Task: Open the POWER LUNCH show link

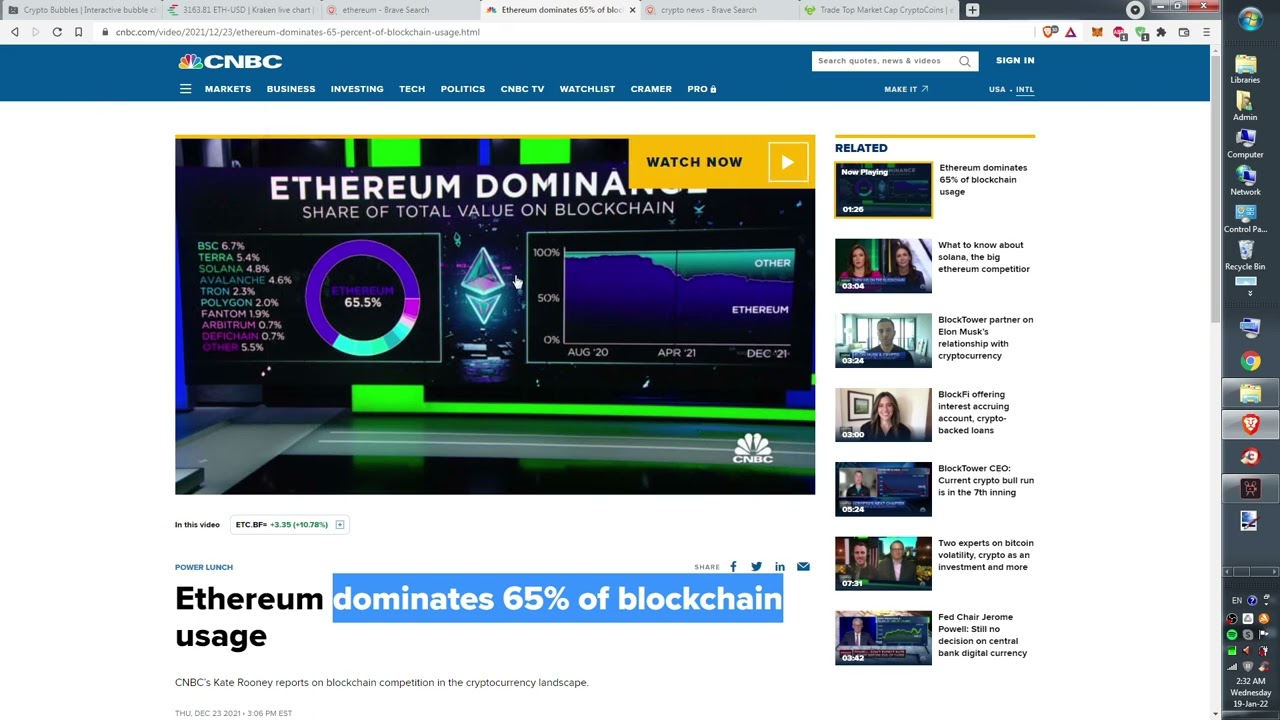Action: (204, 567)
